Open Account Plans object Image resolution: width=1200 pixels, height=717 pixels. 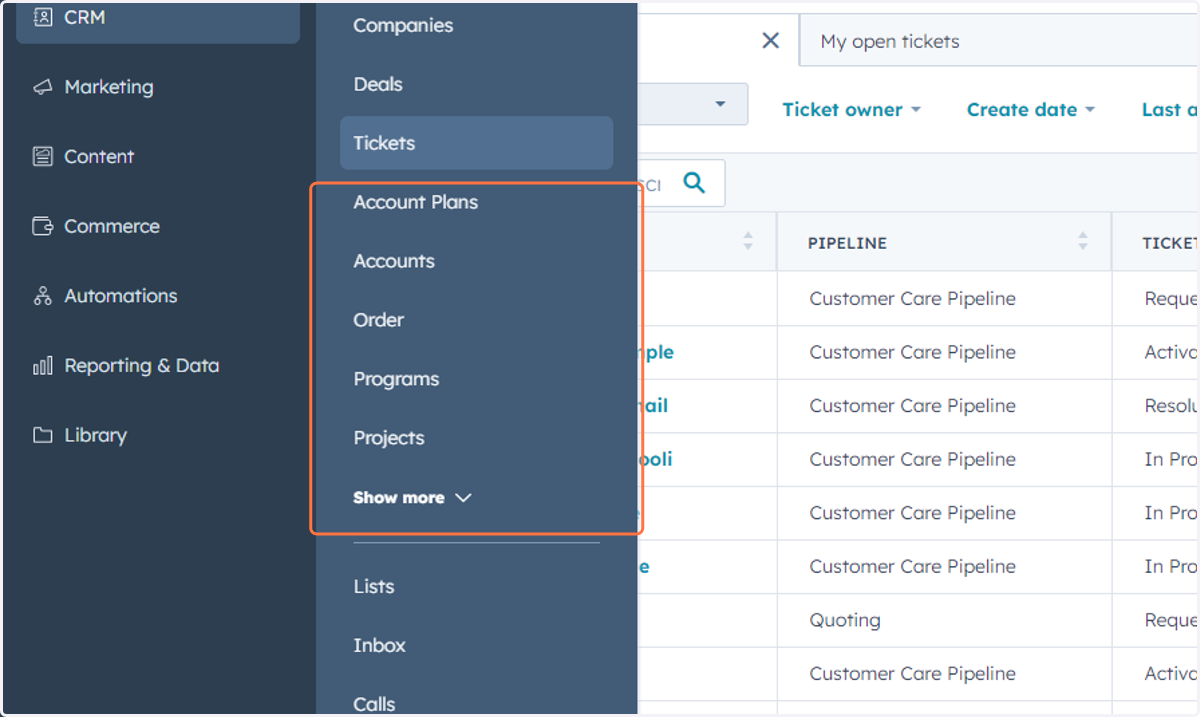[416, 202]
